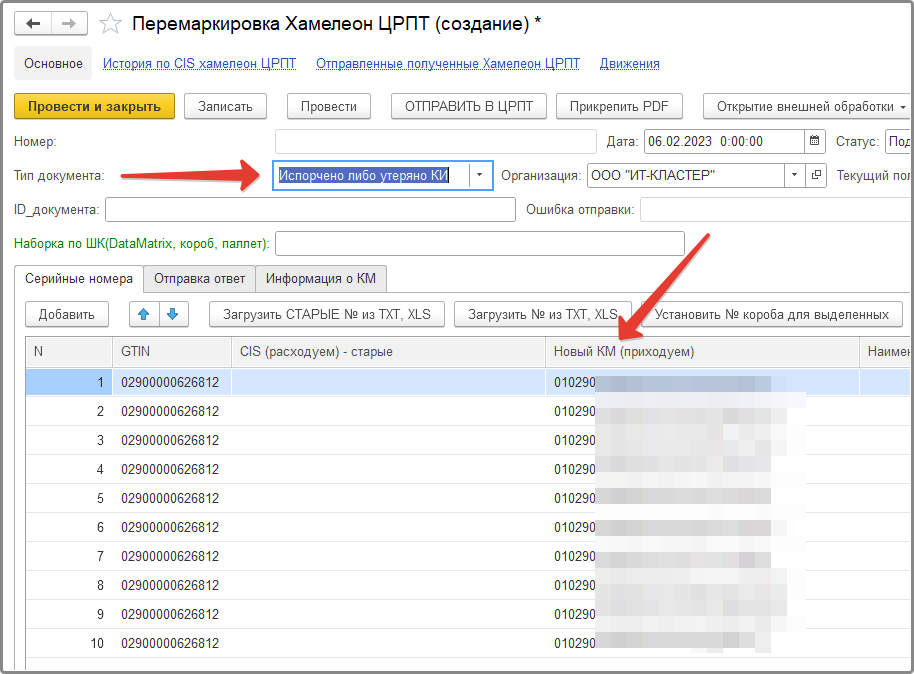The width and height of the screenshot is (914, 674).
Task: Click Загрузить № из TXT, XLS button
Action: pyautogui.click(x=543, y=314)
